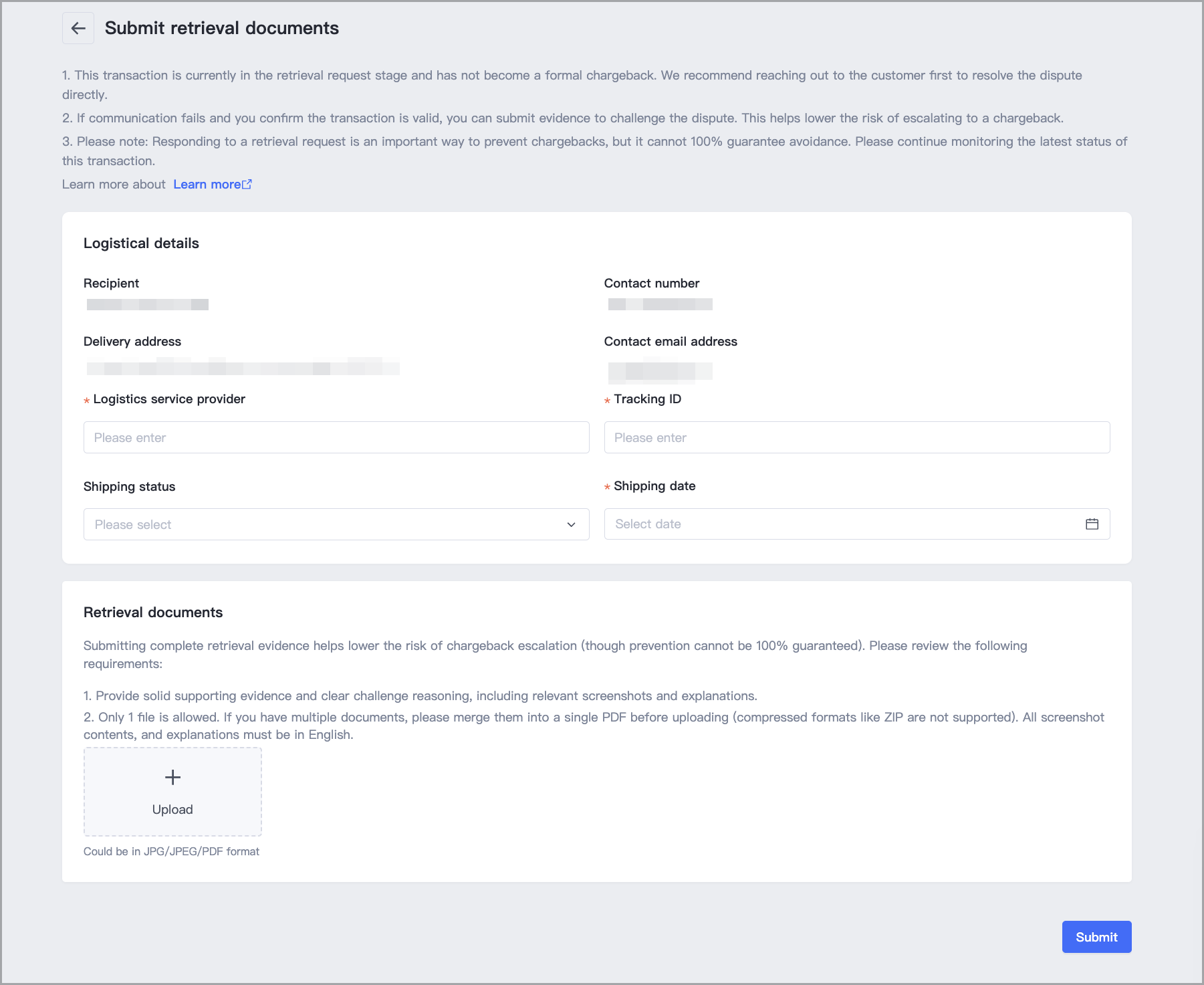1204x985 pixels.
Task: Click the 'Tracking ID' label
Action: (647, 399)
